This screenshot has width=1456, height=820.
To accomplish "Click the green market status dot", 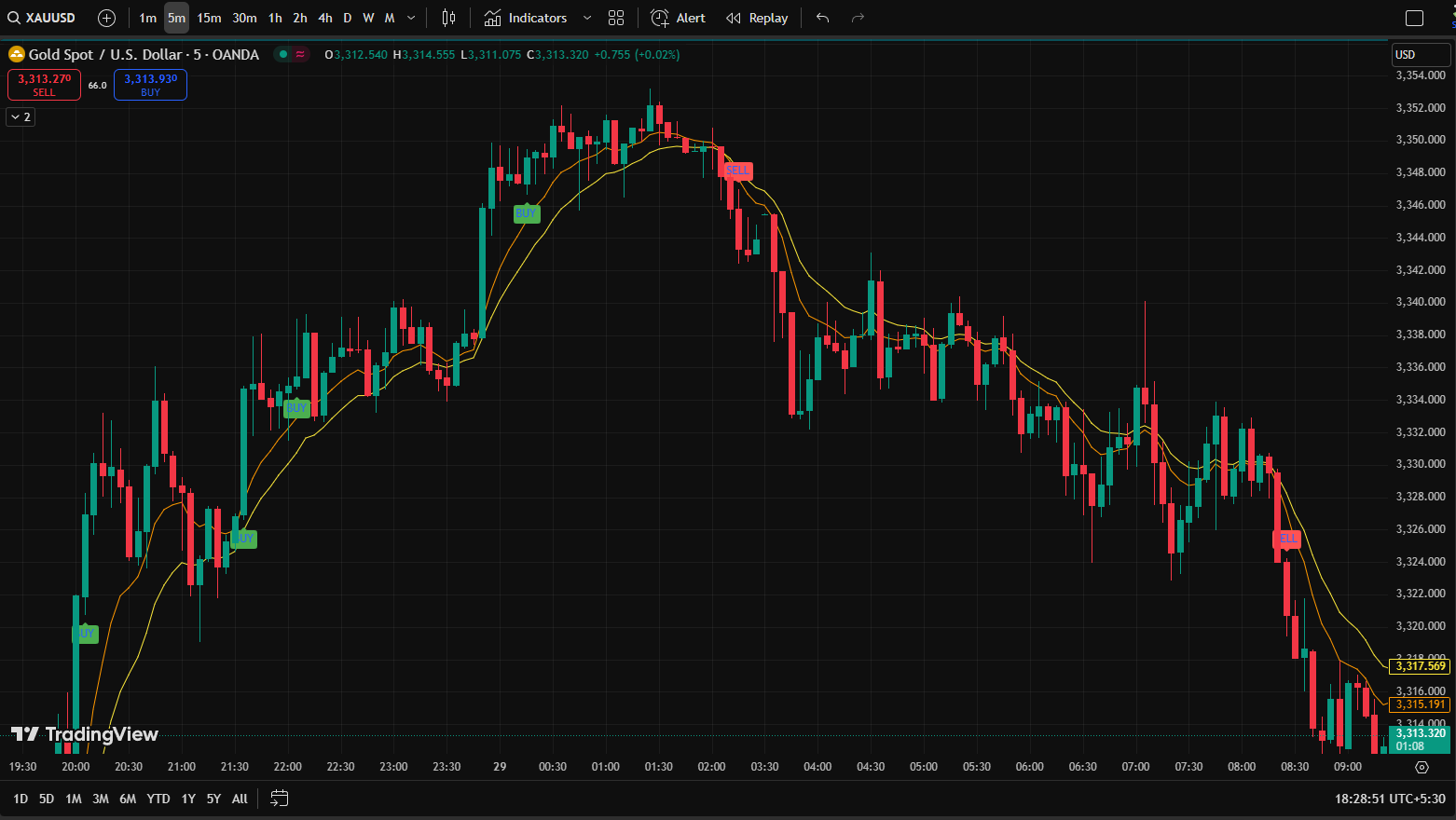I will pos(282,55).
